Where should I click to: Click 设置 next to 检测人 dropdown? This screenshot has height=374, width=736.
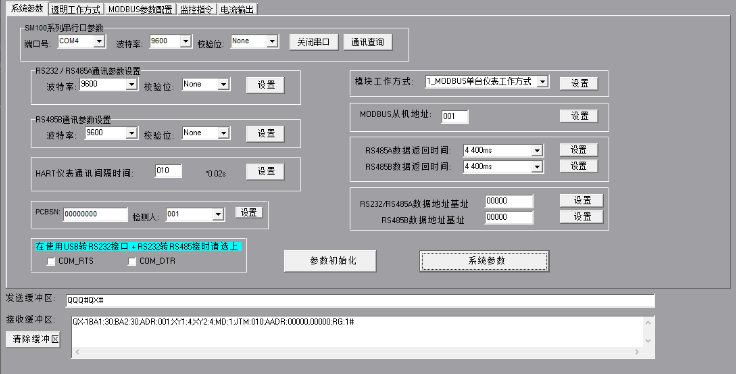pos(249,212)
